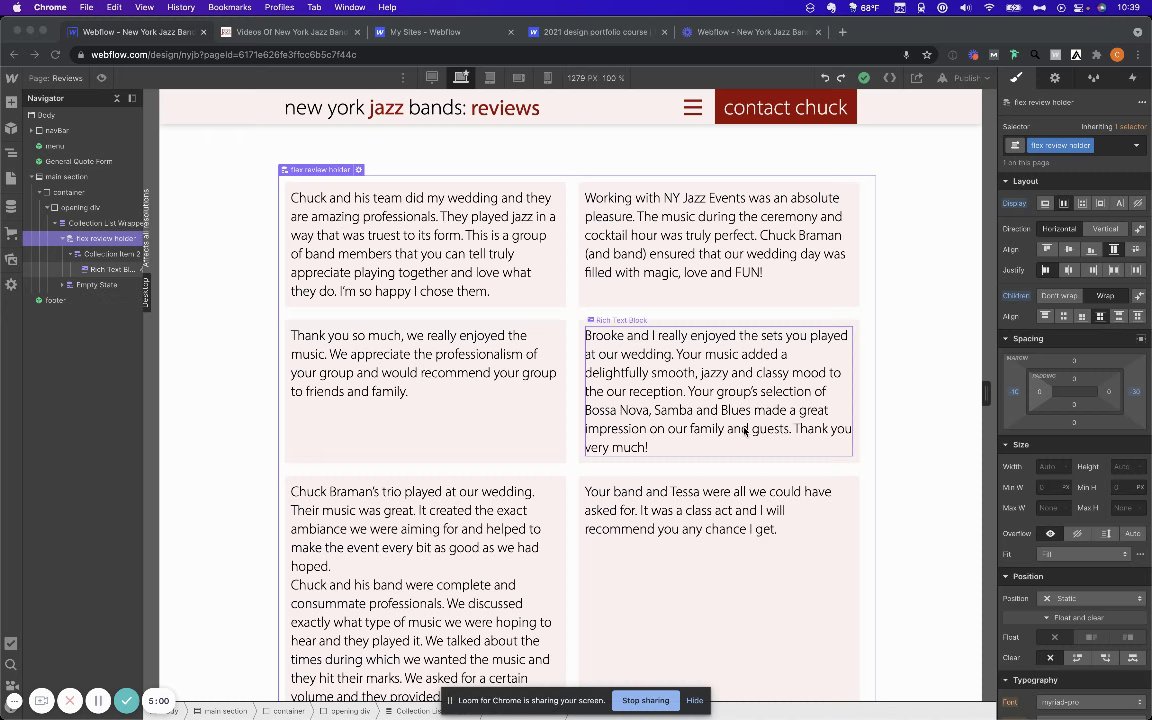Undo the last change

point(825,78)
